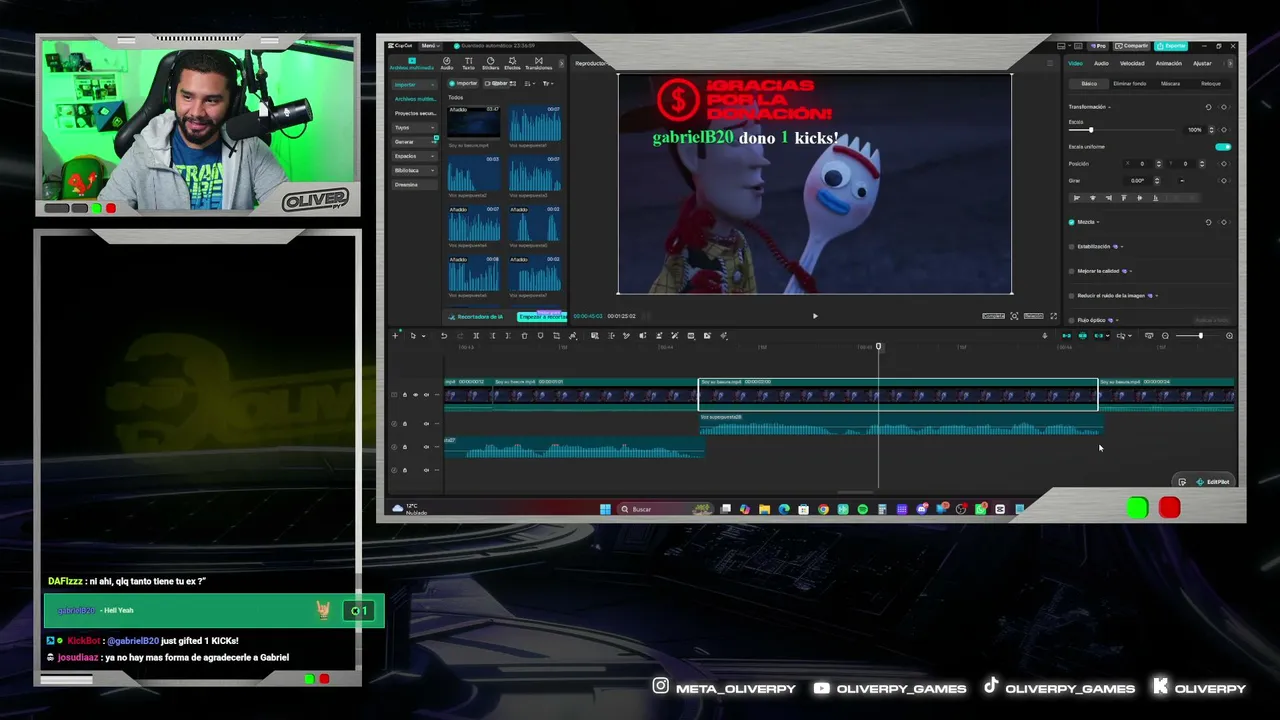
Task: Split the clip at the playhead
Action: pos(476,336)
